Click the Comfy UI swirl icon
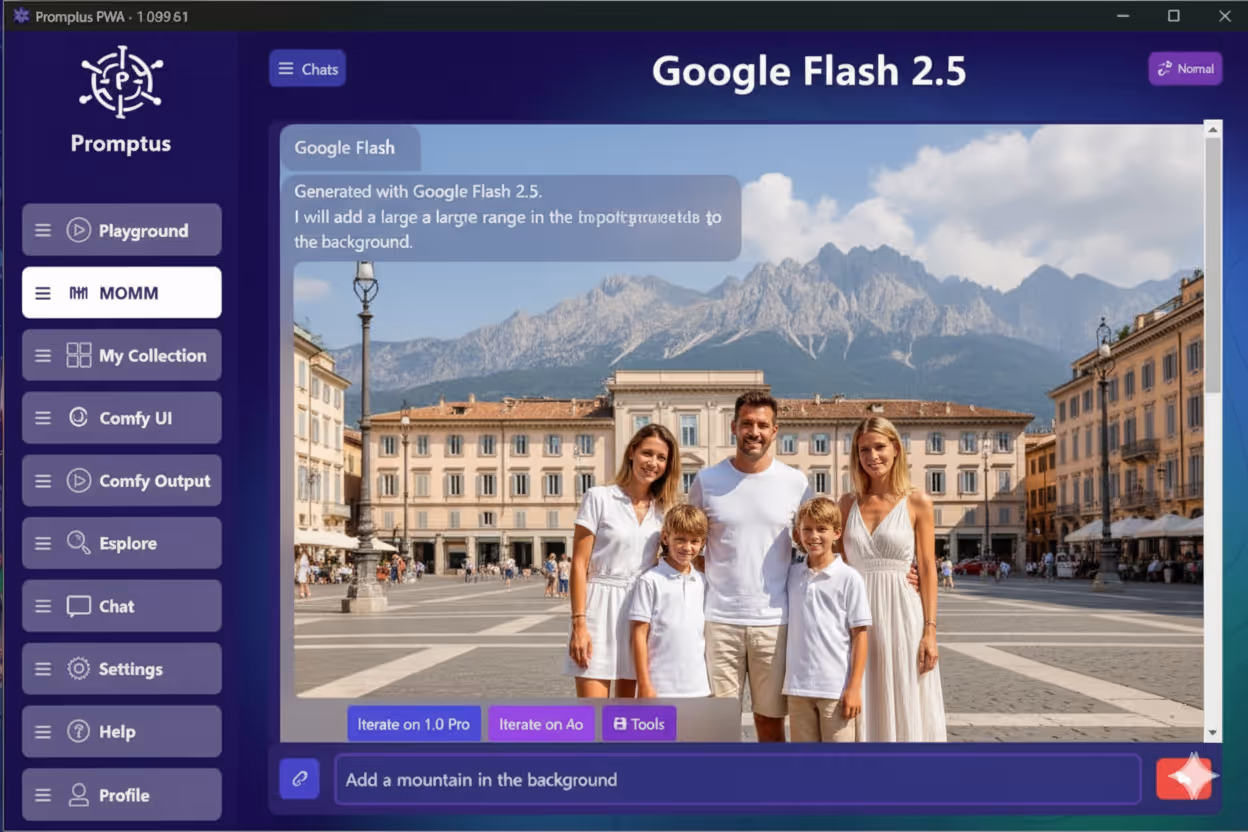The width and height of the screenshot is (1248, 832). [78, 418]
